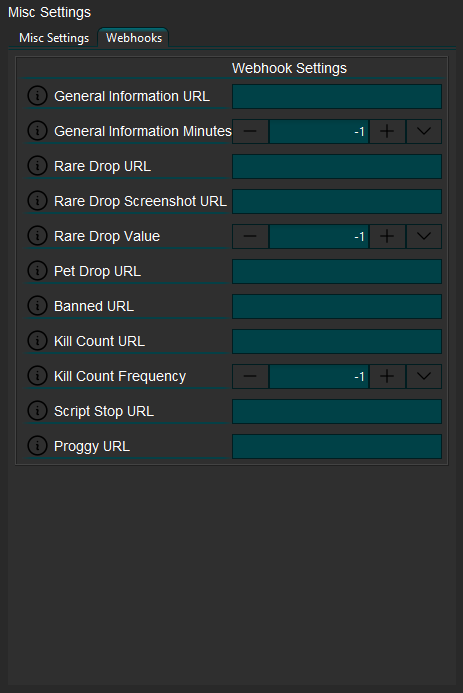Viewport: 463px width, 693px height.
Task: Click info icon beside Pet Drop URL
Action: click(37, 270)
